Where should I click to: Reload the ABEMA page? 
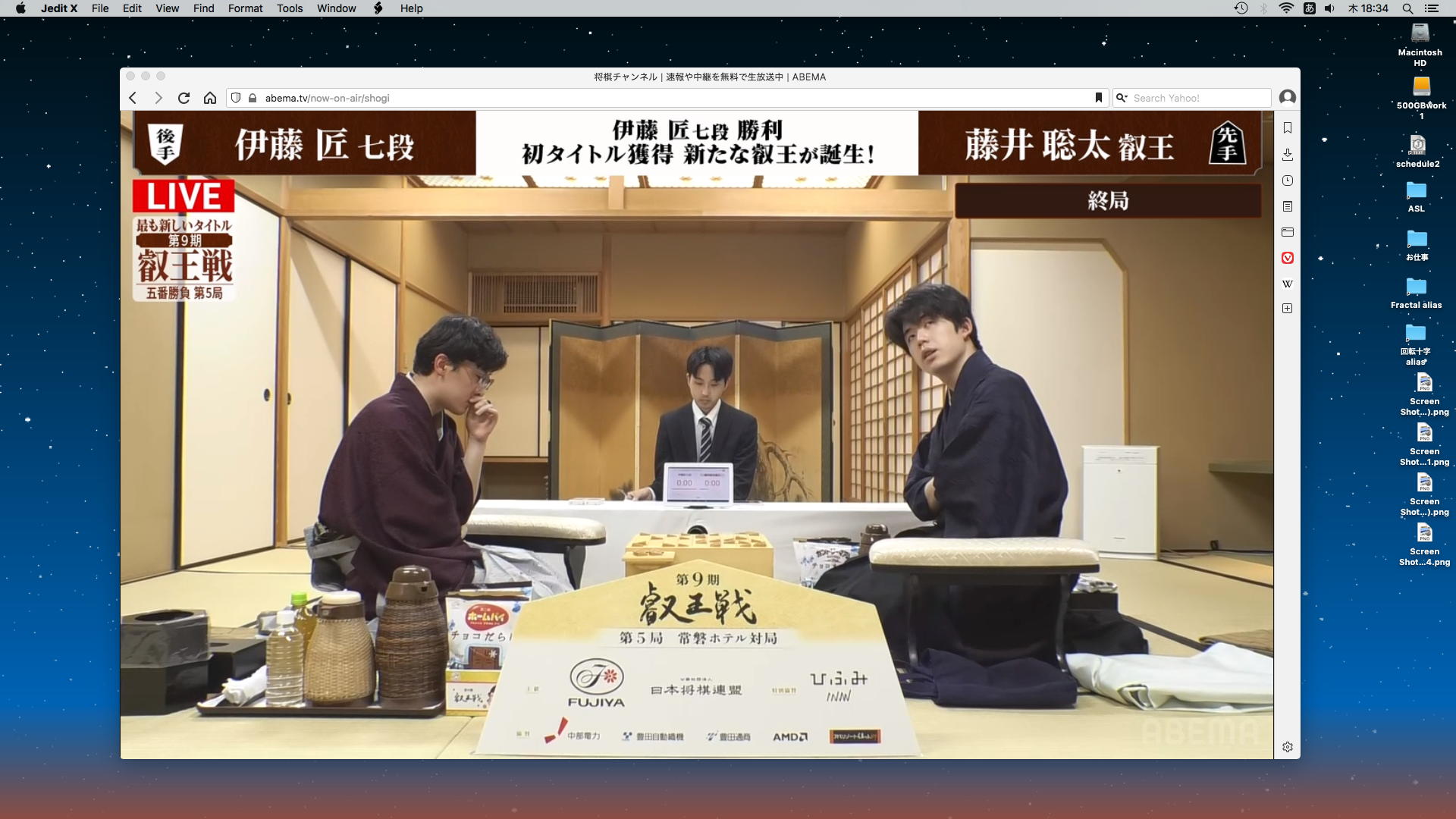click(184, 98)
